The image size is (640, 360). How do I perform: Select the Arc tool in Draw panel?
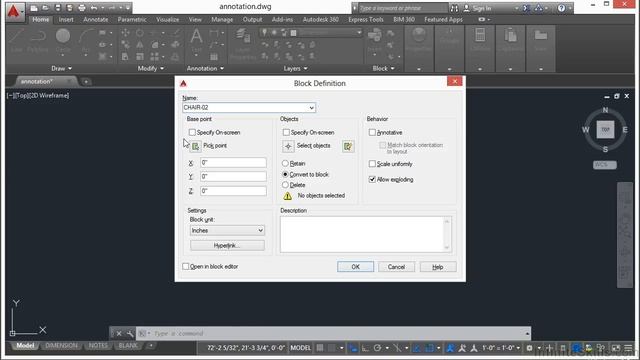click(x=86, y=40)
